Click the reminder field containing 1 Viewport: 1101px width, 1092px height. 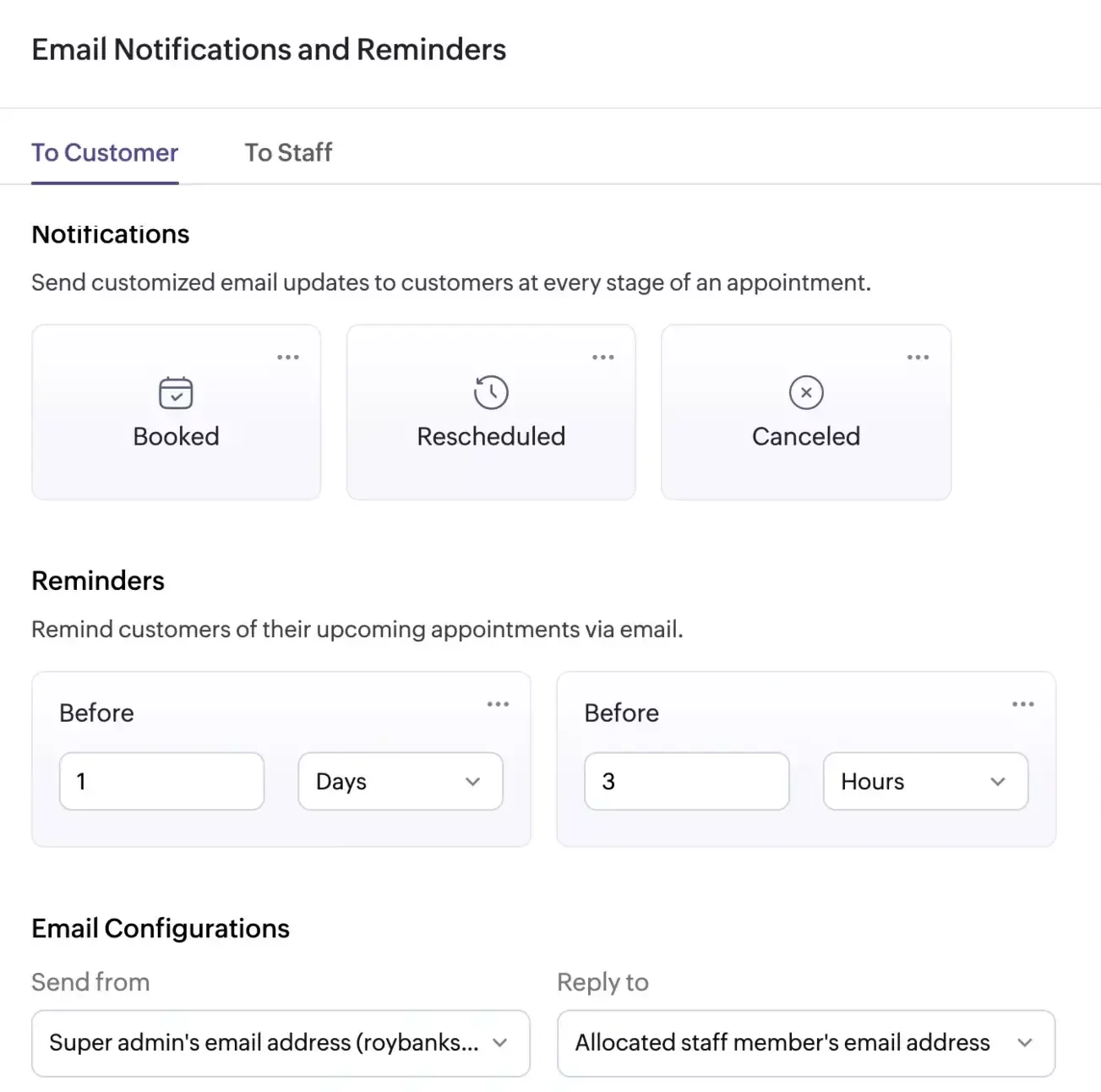[161, 782]
